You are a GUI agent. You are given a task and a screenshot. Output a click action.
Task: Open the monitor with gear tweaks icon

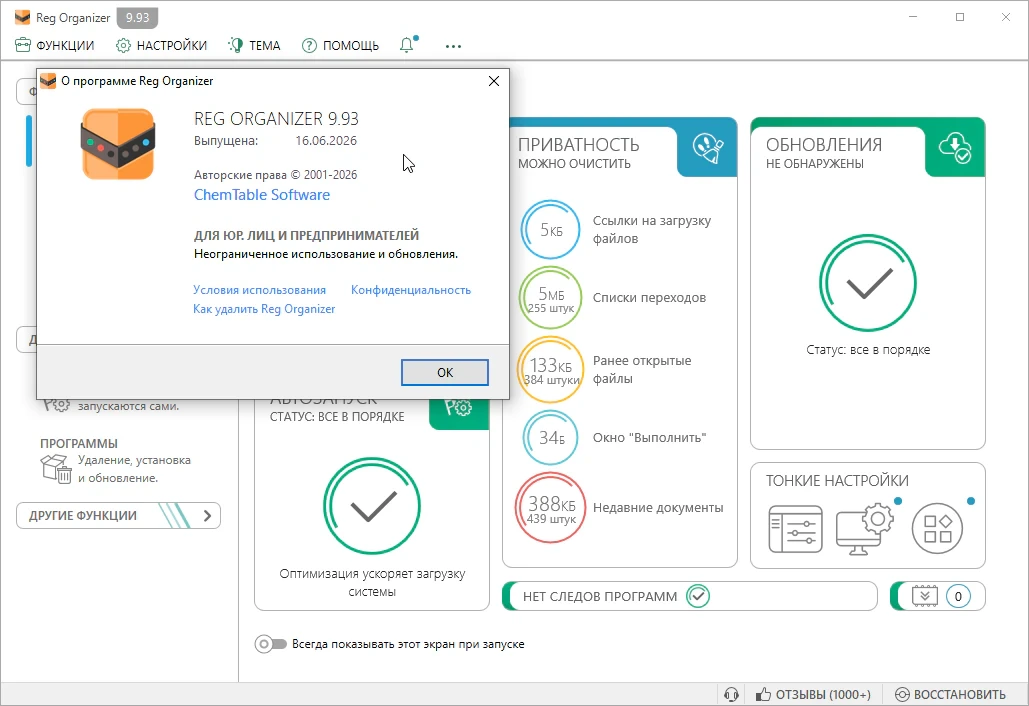pyautogui.click(x=865, y=528)
